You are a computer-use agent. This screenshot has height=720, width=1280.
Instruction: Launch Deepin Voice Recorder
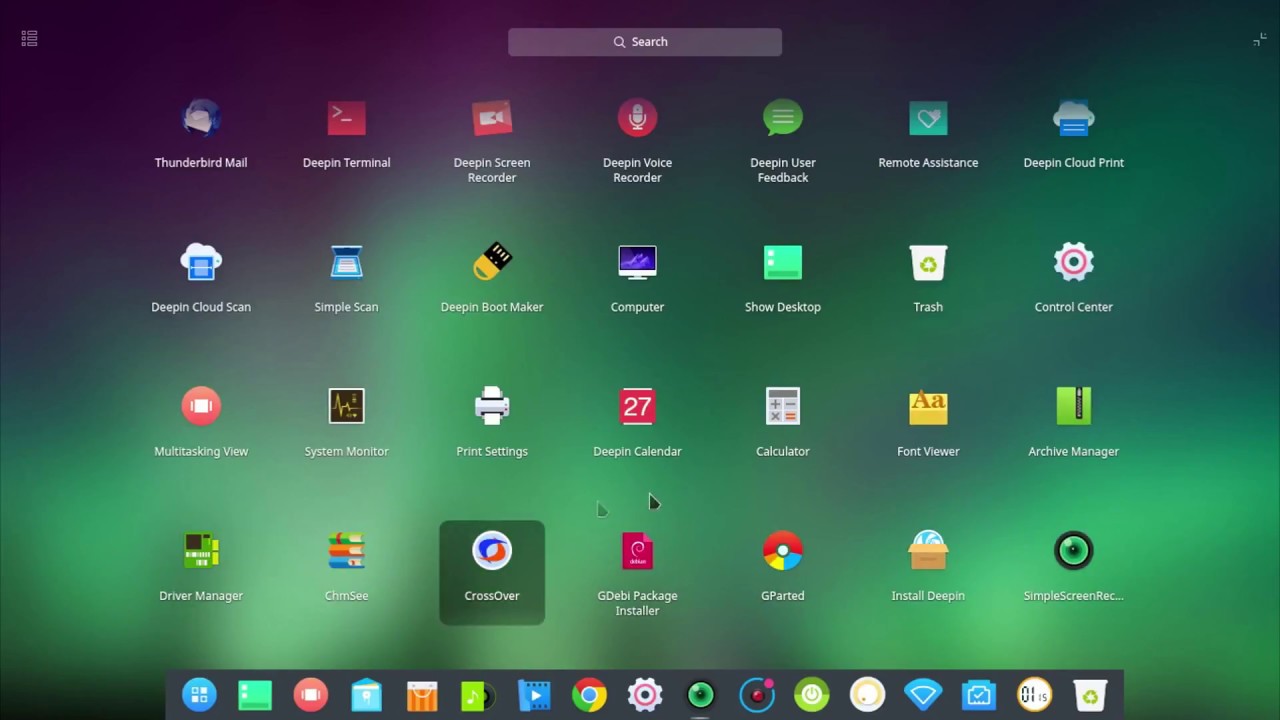click(637, 118)
